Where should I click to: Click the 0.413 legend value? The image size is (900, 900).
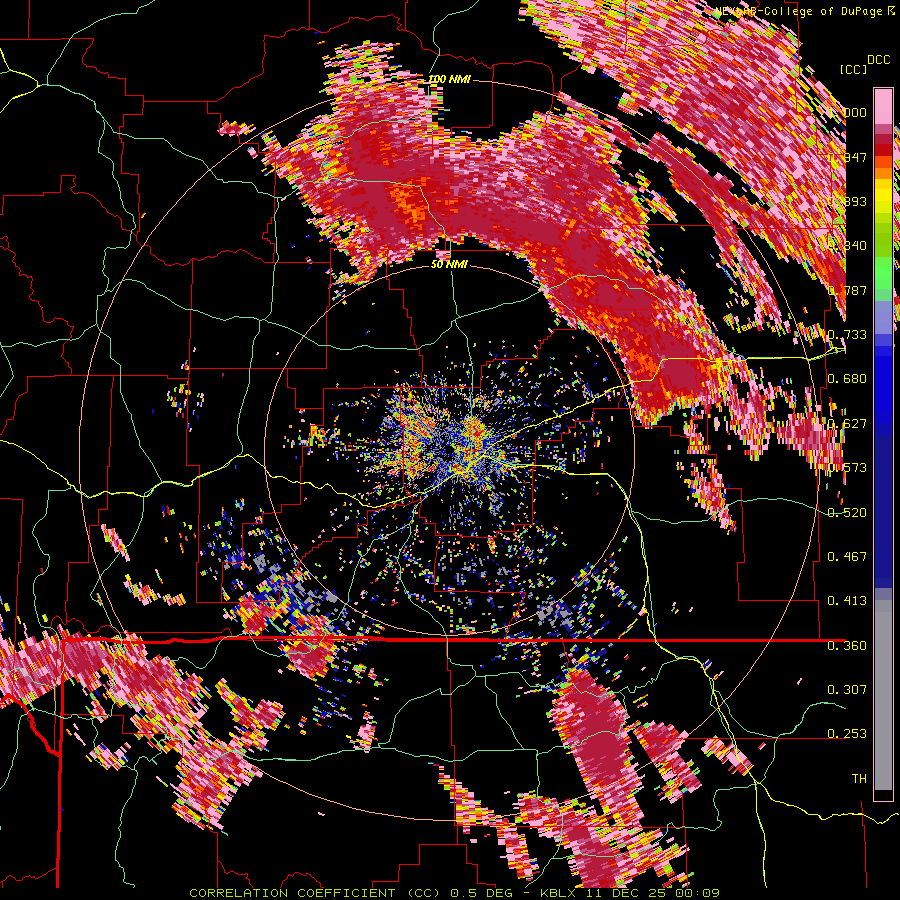click(x=847, y=601)
